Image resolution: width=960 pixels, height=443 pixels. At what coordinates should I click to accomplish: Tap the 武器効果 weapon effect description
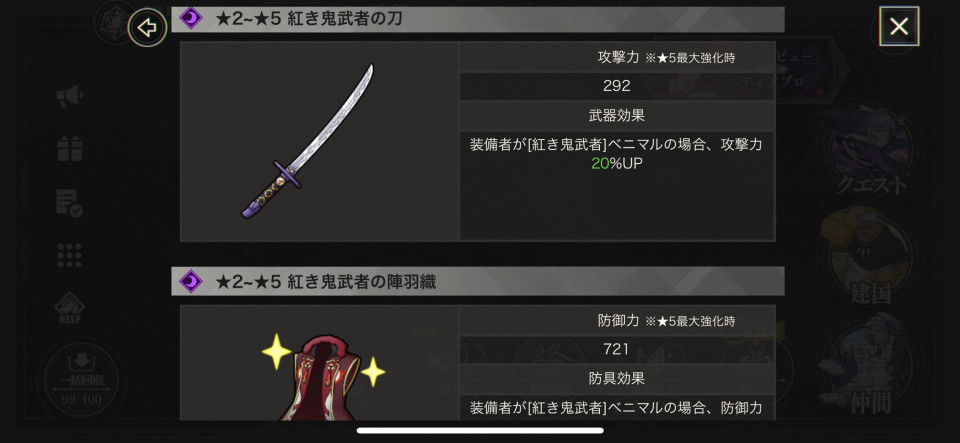pyautogui.click(x=617, y=154)
